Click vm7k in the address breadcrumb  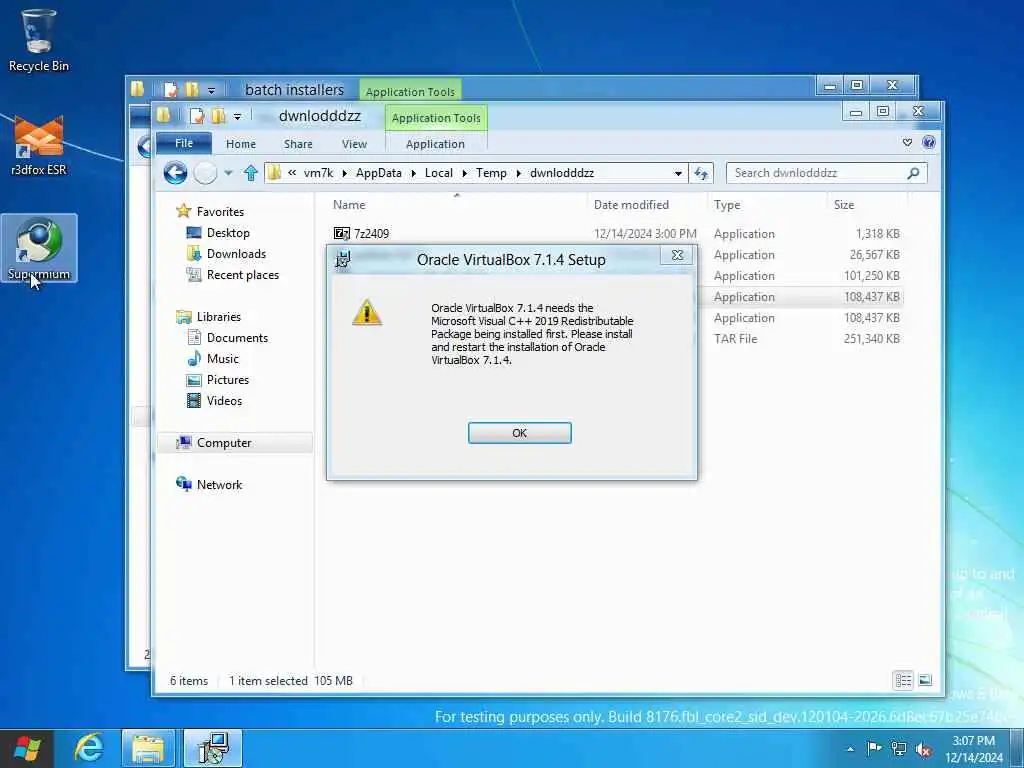318,173
